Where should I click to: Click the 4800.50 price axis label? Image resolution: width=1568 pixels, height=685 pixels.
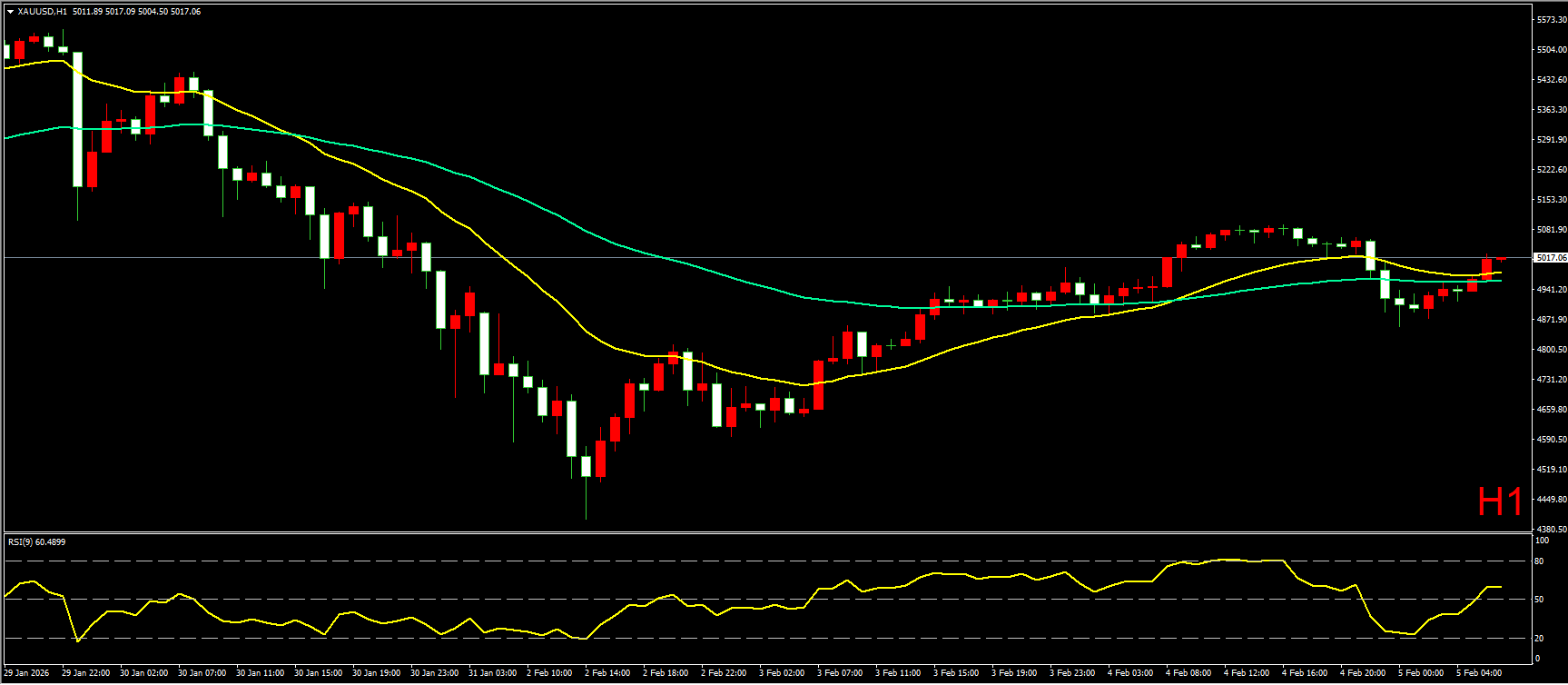(1551, 349)
